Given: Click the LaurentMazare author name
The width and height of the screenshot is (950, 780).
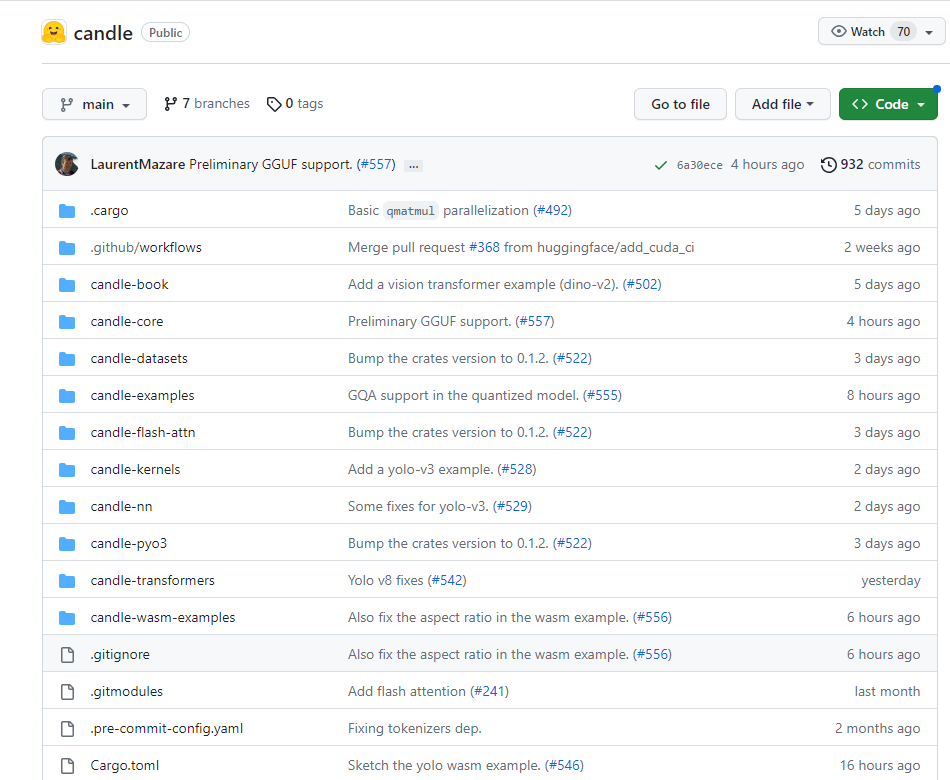Looking at the screenshot, I should (138, 164).
